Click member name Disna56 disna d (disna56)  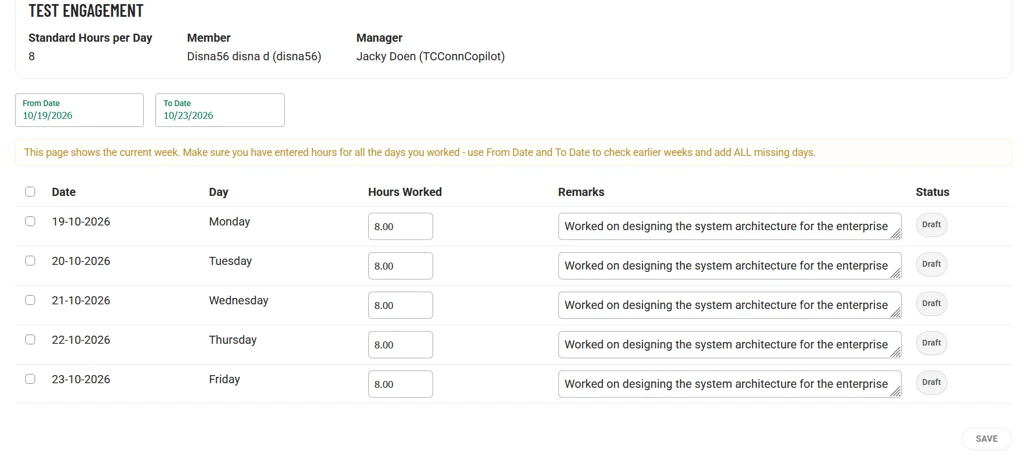254,56
